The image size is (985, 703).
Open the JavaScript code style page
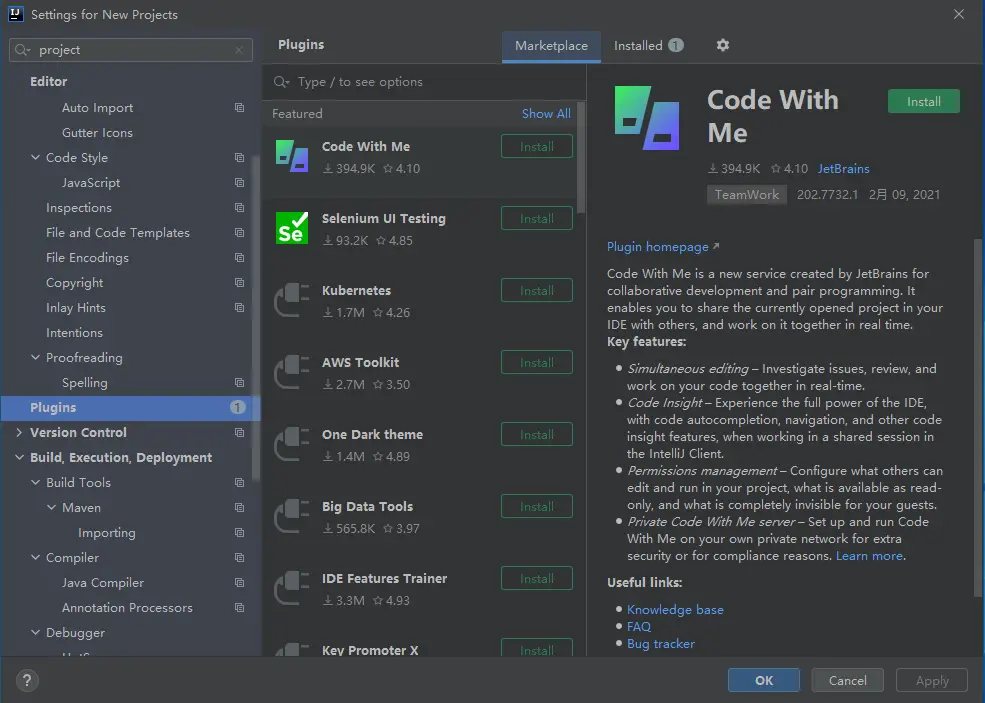[91, 183]
